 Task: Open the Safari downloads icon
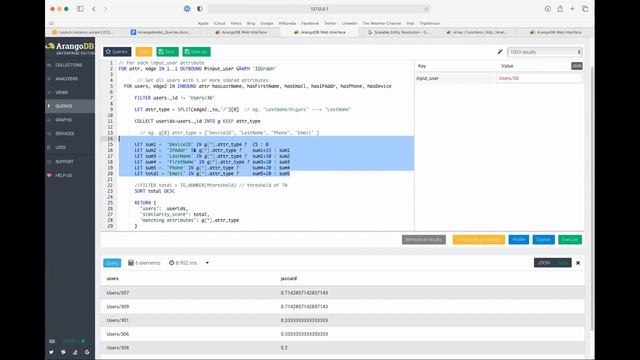[x=548, y=9]
